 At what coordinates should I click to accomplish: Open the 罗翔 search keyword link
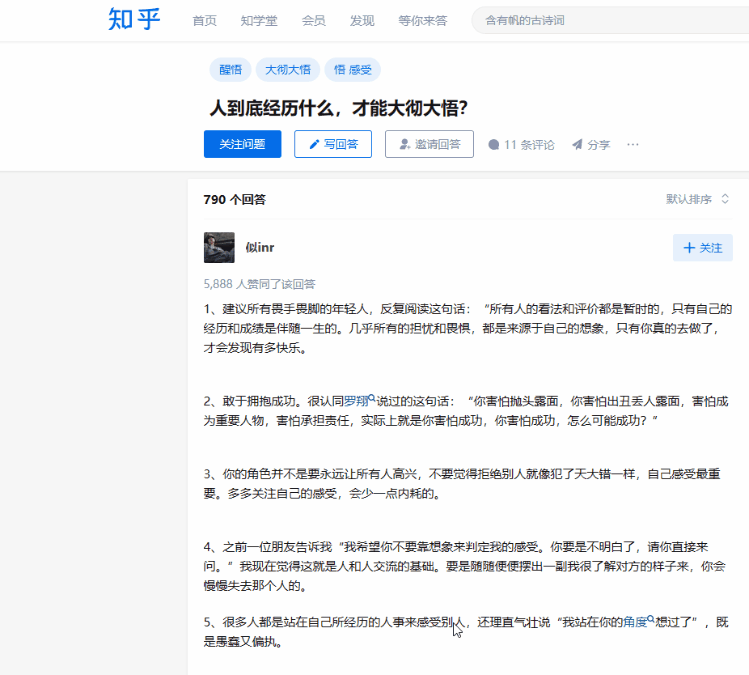[359, 401]
